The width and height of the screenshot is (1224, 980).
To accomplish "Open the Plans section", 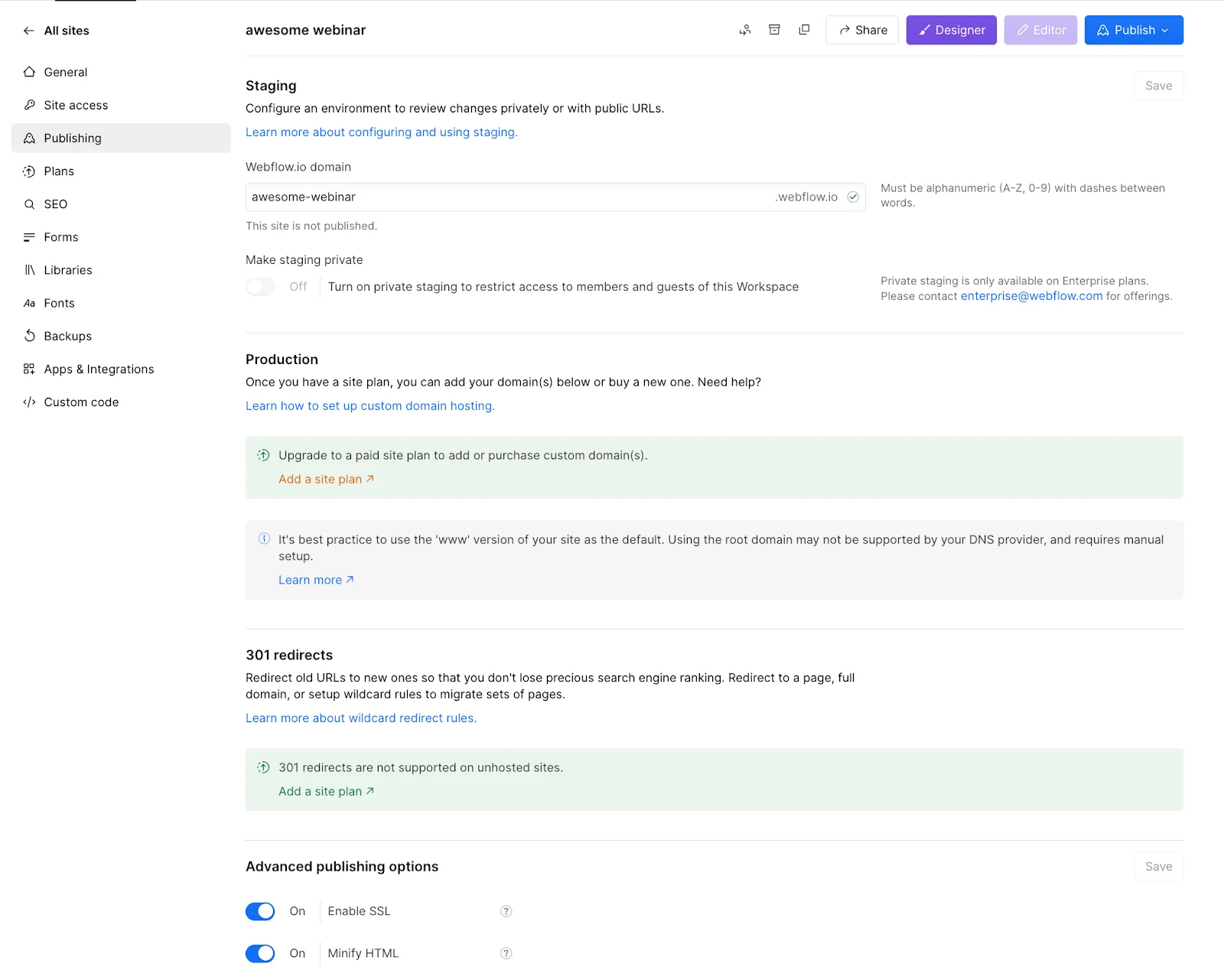I will (x=121, y=171).
